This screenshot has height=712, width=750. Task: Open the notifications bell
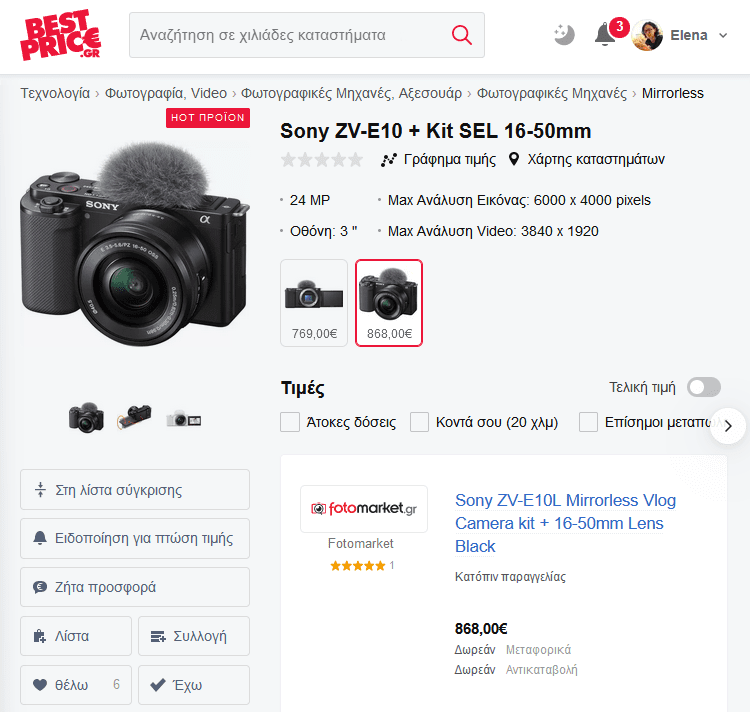605,34
